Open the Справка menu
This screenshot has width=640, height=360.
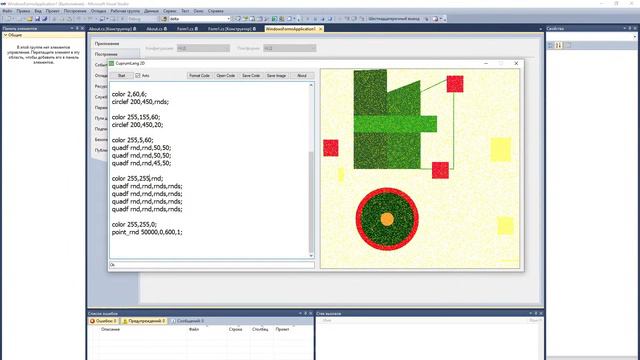coord(216,11)
